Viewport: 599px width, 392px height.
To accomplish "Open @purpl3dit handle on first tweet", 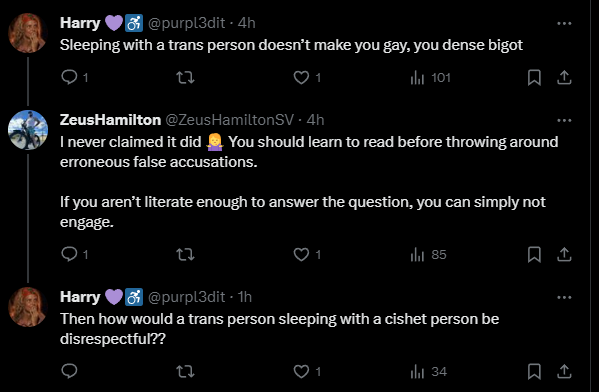I will pyautogui.click(x=186, y=23).
